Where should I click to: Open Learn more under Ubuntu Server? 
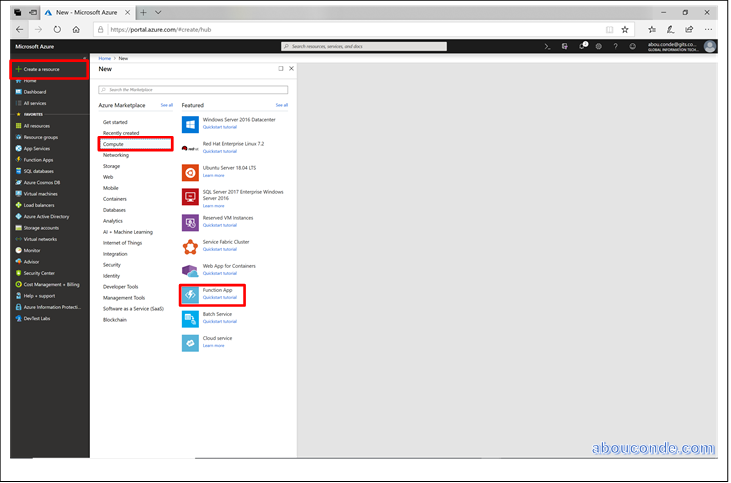coord(214,175)
